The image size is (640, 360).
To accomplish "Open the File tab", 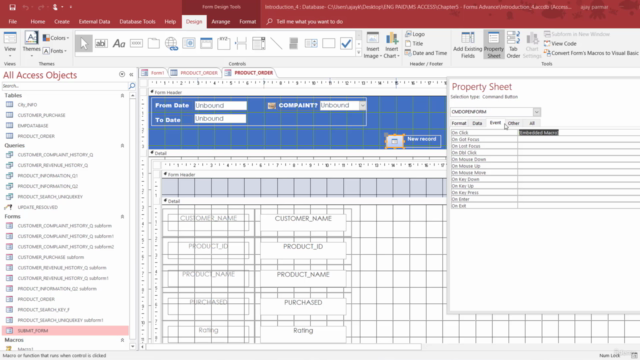I will click(13, 22).
